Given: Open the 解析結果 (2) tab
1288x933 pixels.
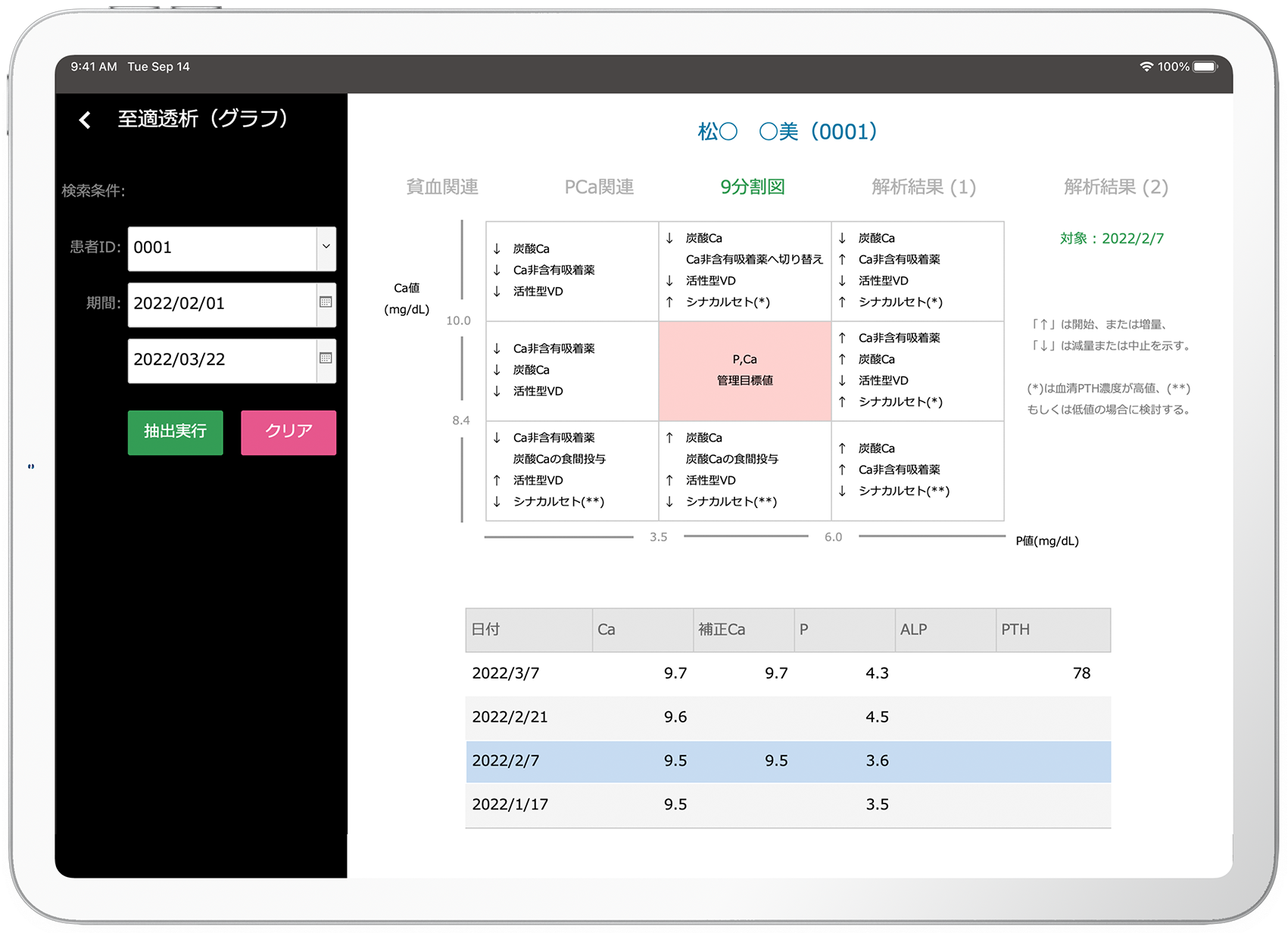Looking at the screenshot, I should 1115,187.
